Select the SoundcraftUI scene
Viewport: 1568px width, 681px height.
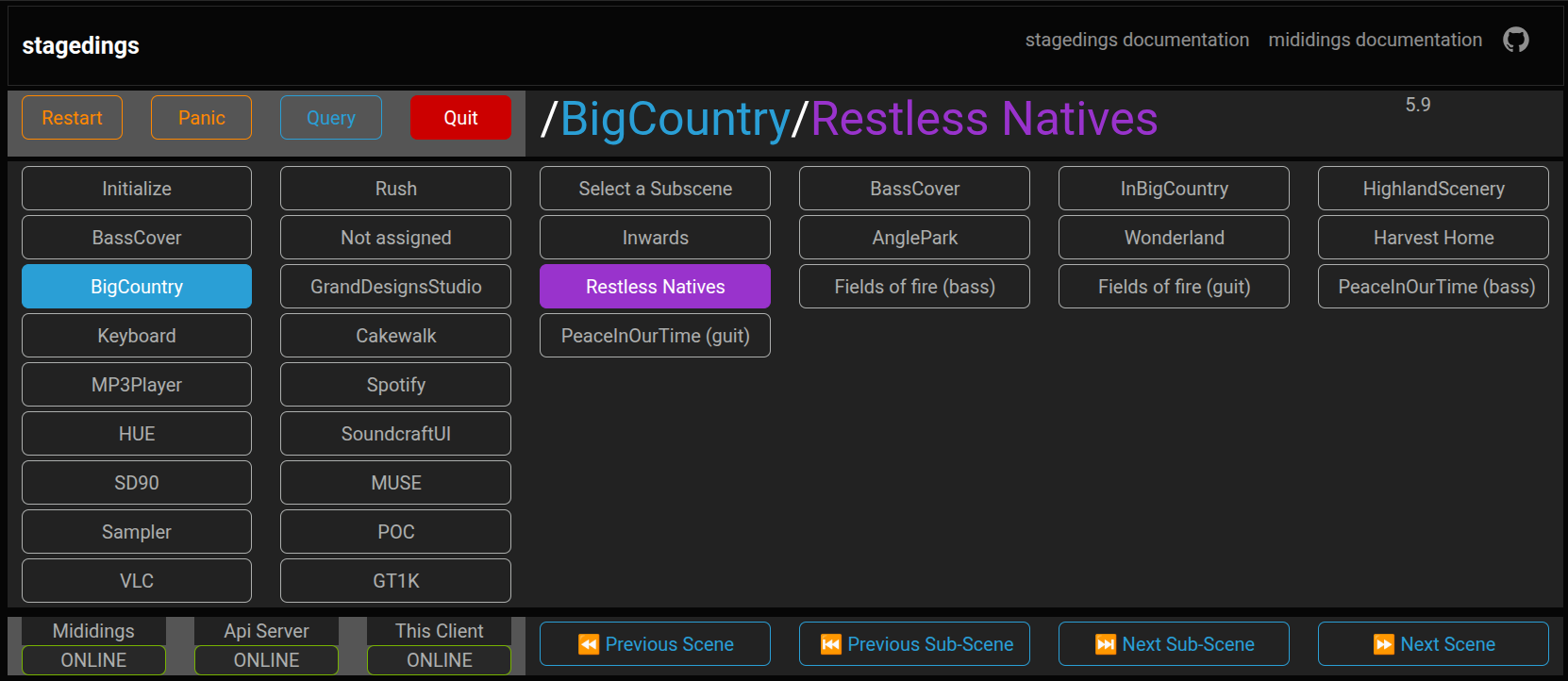(395, 434)
